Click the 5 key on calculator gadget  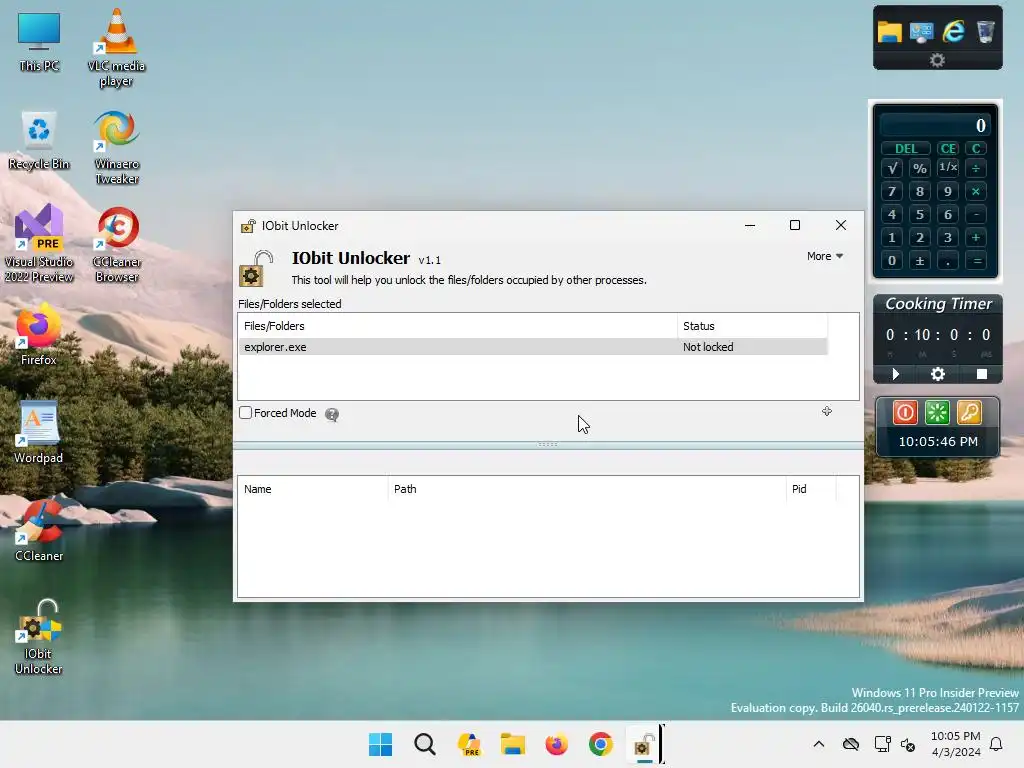tap(920, 214)
